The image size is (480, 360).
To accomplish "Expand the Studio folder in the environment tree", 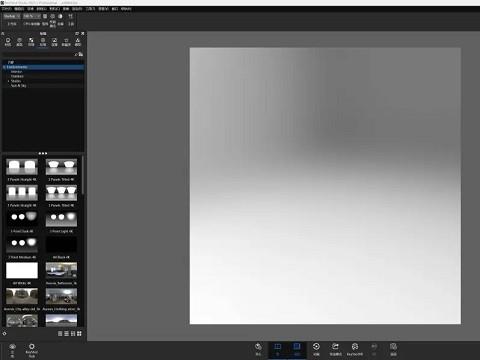I will tap(9, 81).
